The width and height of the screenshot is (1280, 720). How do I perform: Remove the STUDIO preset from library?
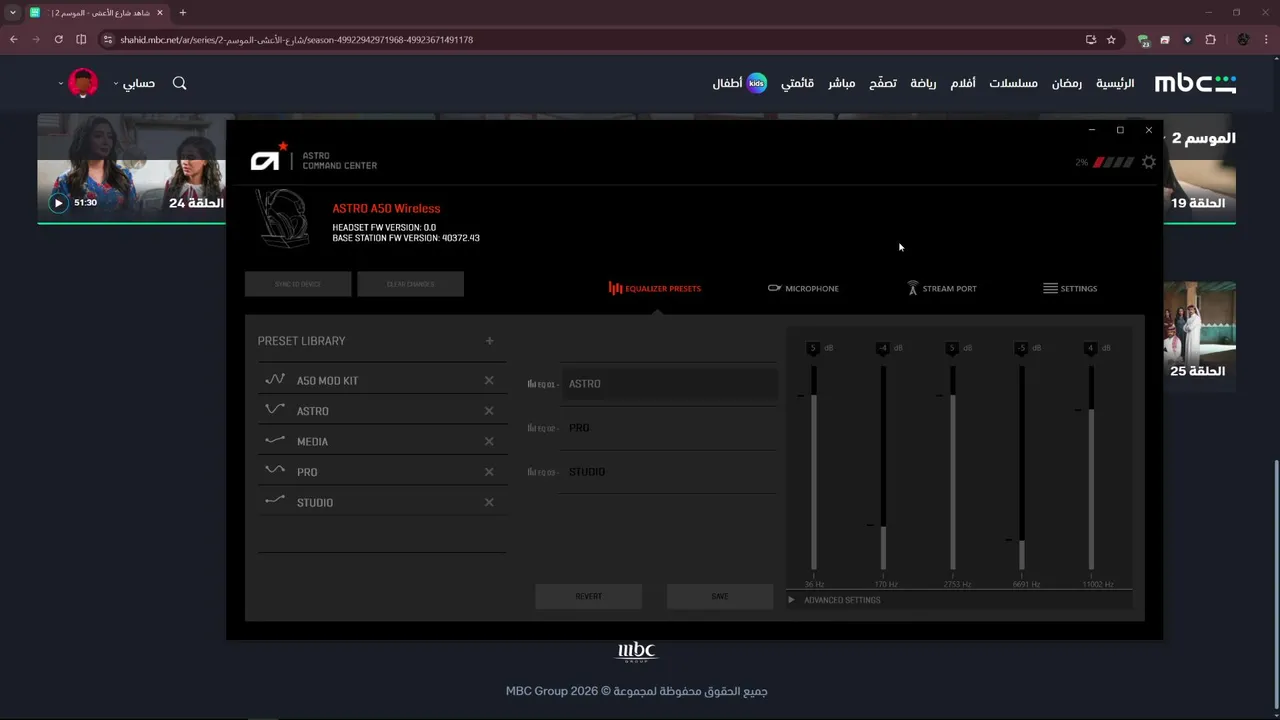coord(489,502)
